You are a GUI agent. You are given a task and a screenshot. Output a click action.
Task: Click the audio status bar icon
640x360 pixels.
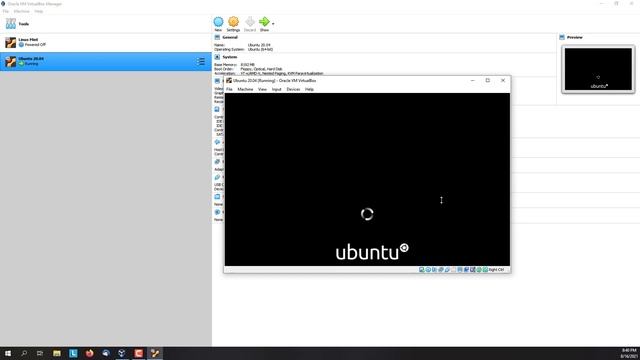[x=434, y=270]
